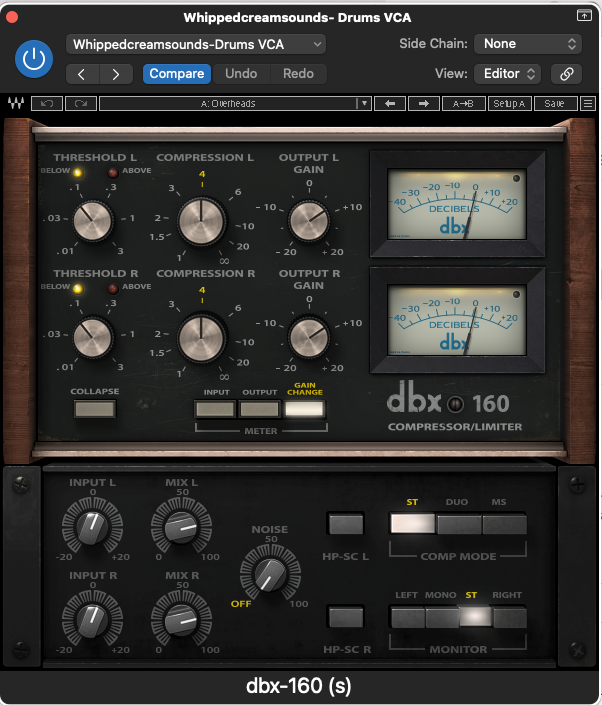Click the INPUT L knob
The height and width of the screenshot is (705, 602).
point(92,527)
